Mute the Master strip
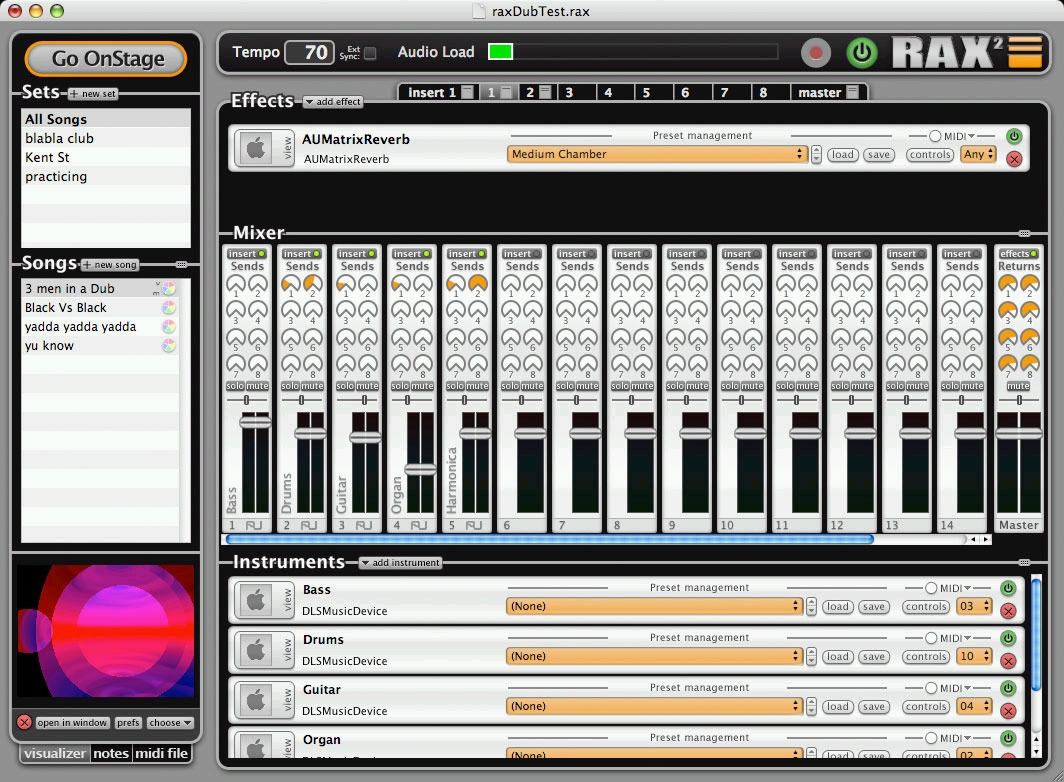 pyautogui.click(x=1019, y=386)
